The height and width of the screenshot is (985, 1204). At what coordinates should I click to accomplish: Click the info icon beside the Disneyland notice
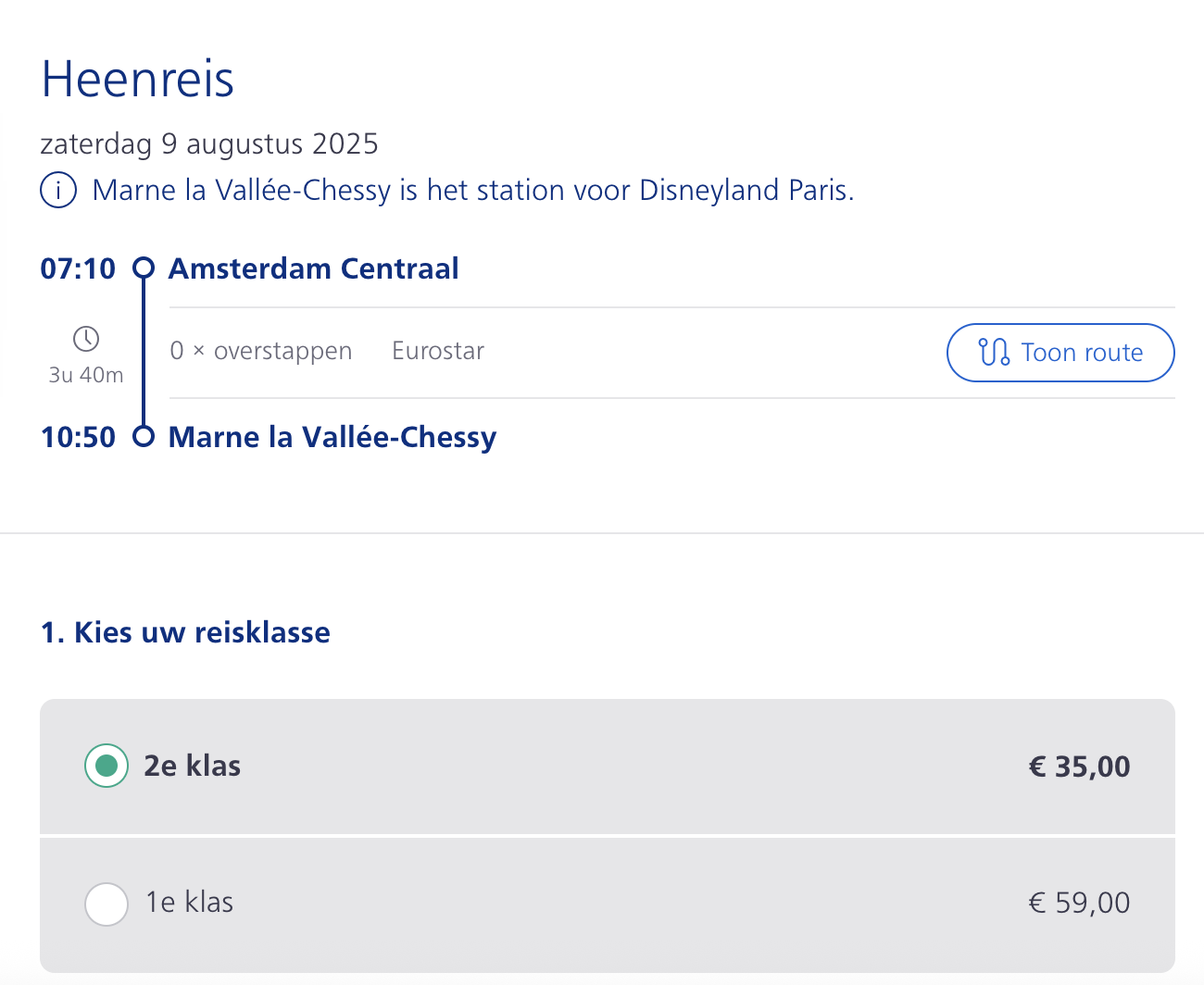[x=58, y=191]
